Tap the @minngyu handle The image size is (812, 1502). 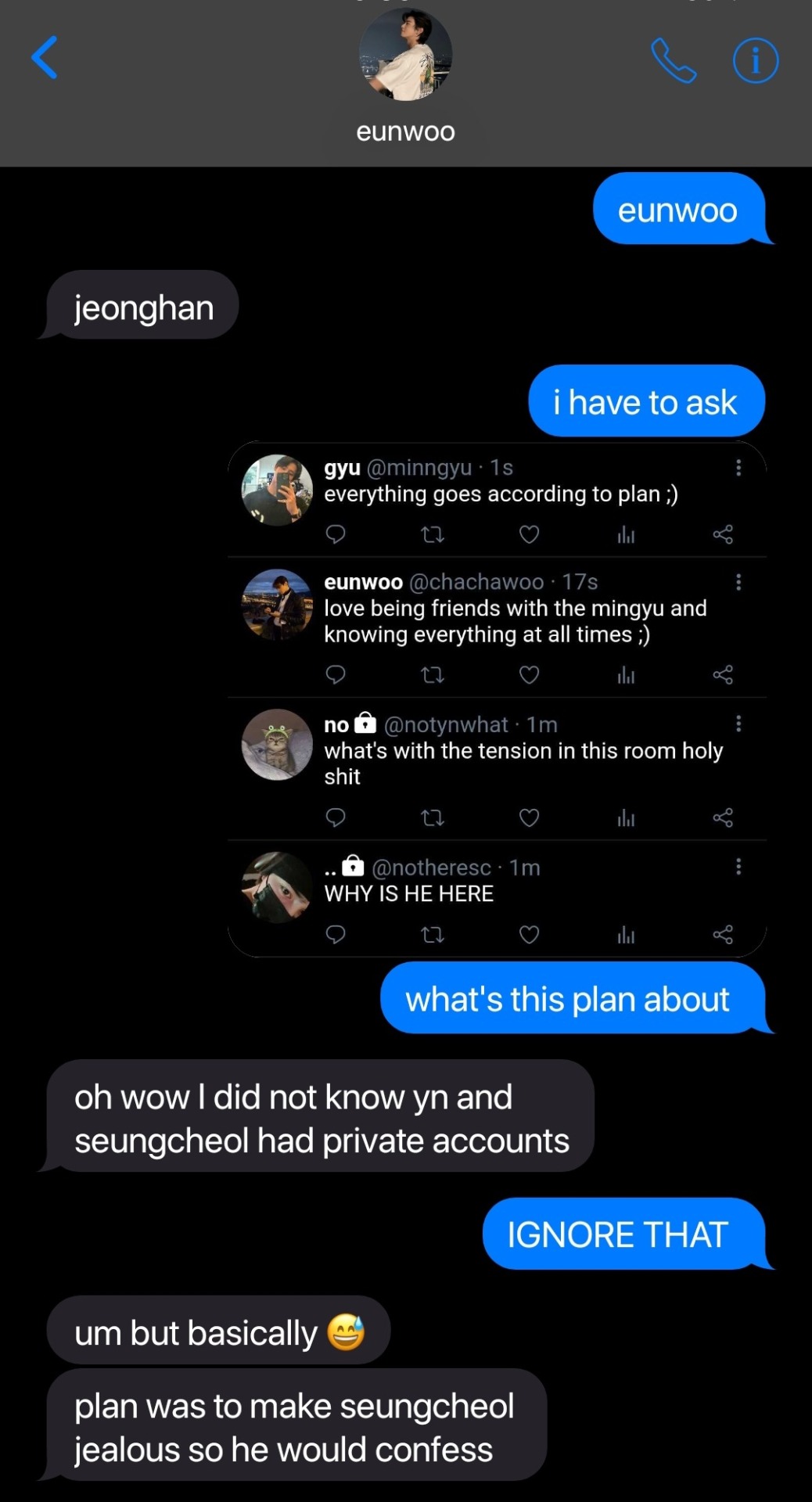[x=419, y=468]
